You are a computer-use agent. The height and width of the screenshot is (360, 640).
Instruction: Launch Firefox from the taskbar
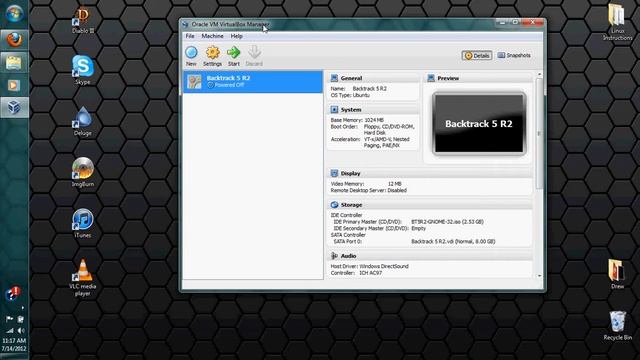(14, 40)
